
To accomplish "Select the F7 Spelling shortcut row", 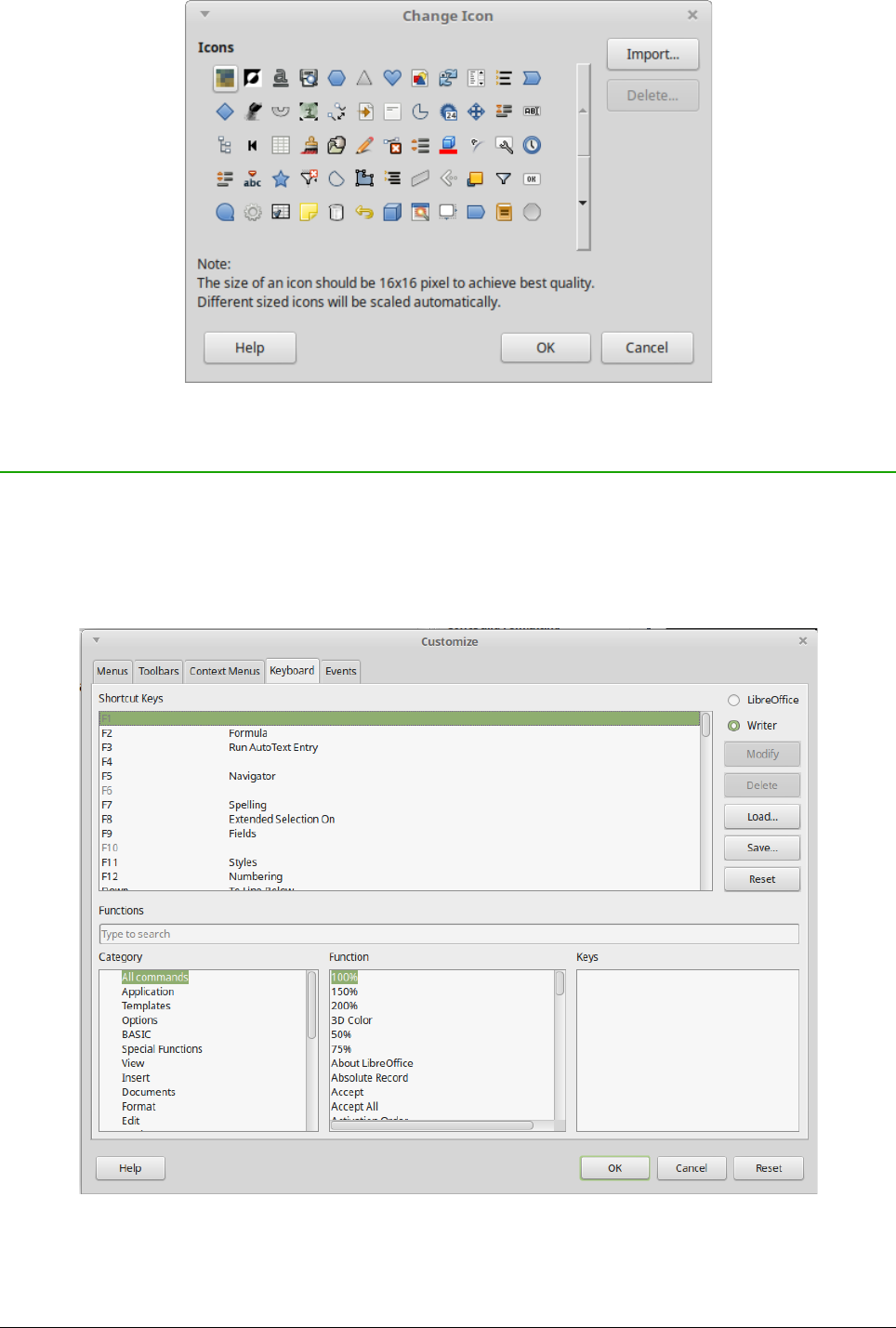I will 400,805.
